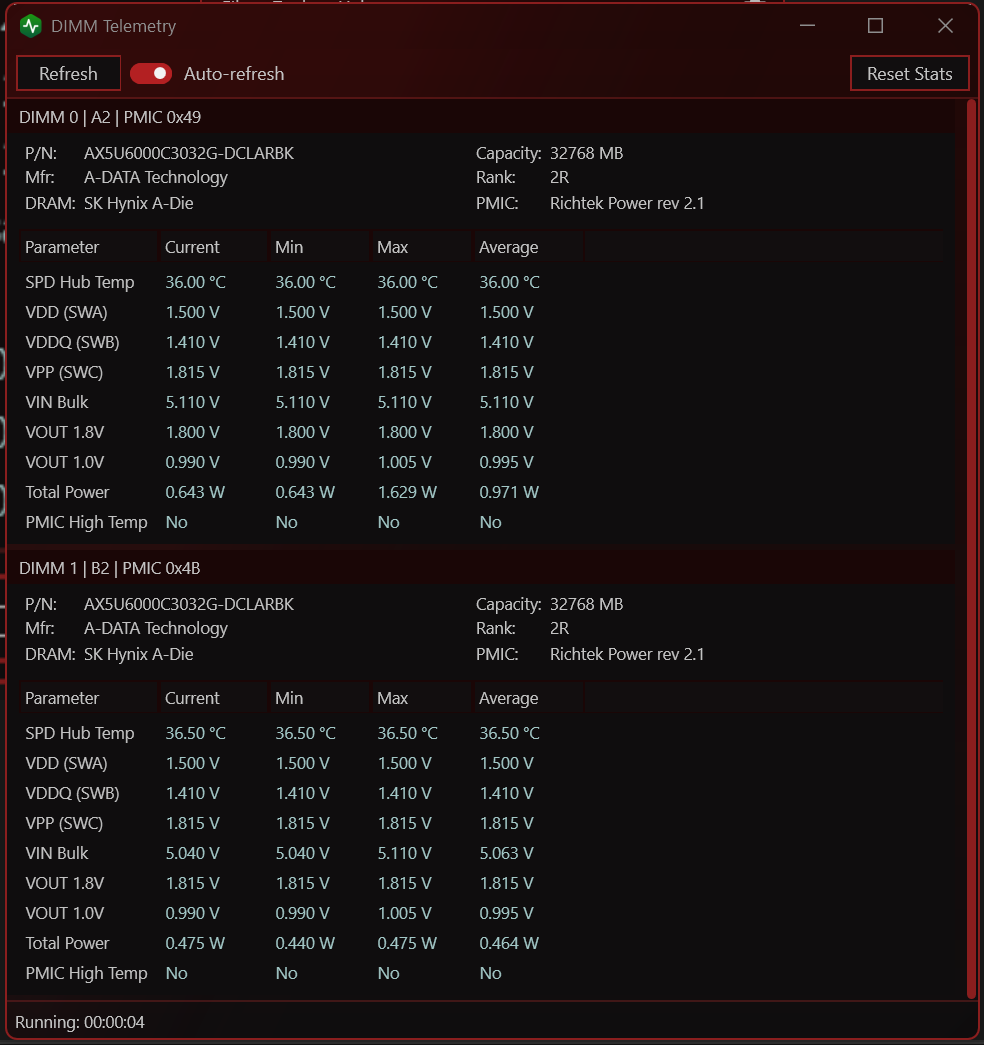Select DIMM 1 VDD (SWA) row label

tap(66, 764)
